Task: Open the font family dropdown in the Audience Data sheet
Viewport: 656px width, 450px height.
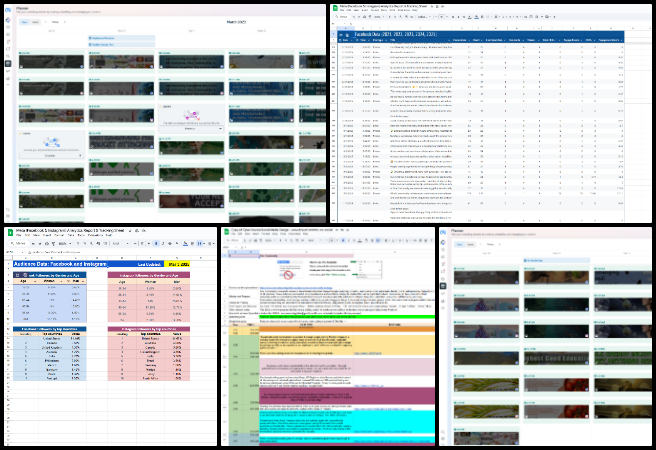Action: 117,243
